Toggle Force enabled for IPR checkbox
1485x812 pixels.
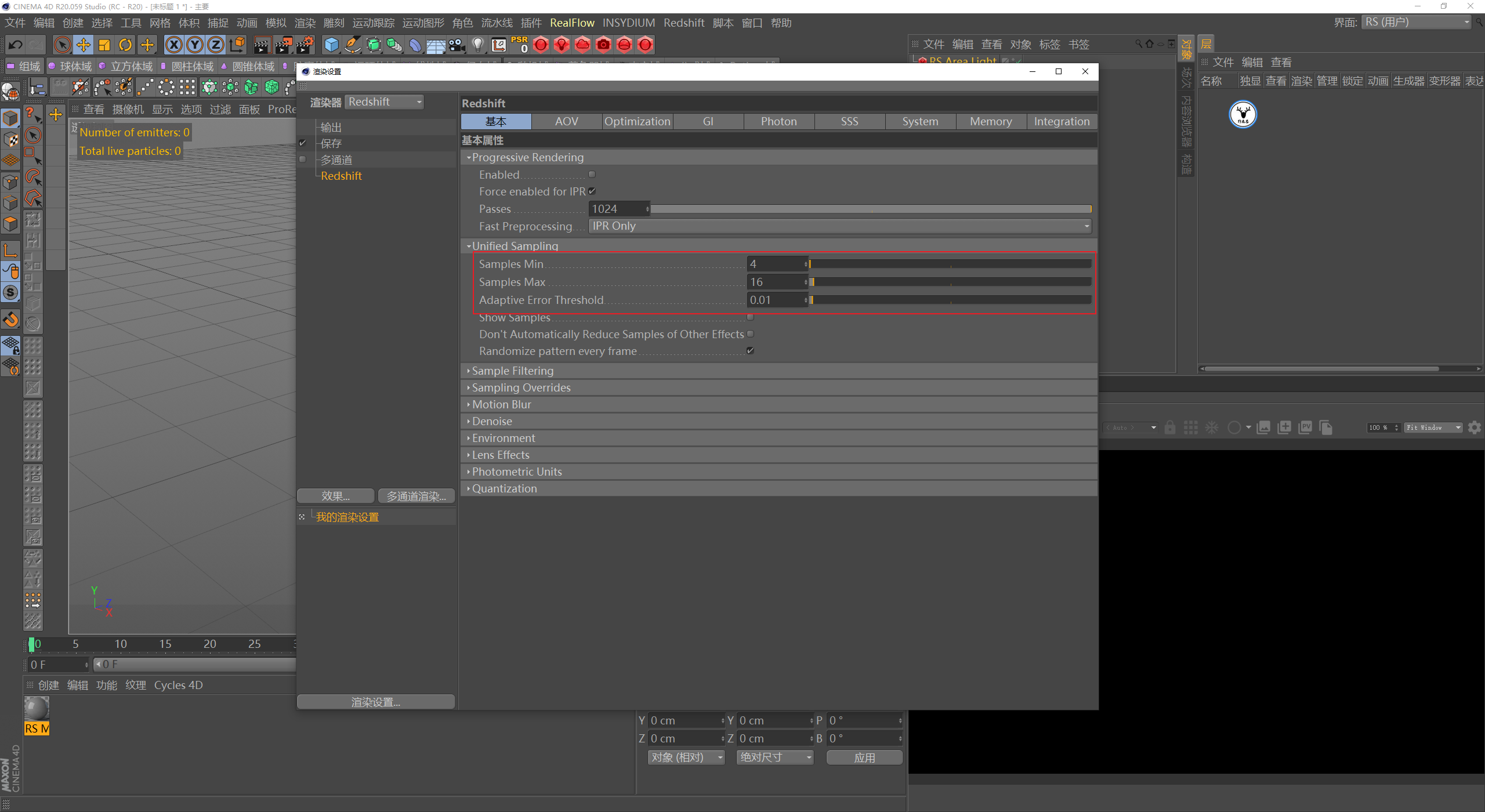[x=592, y=191]
